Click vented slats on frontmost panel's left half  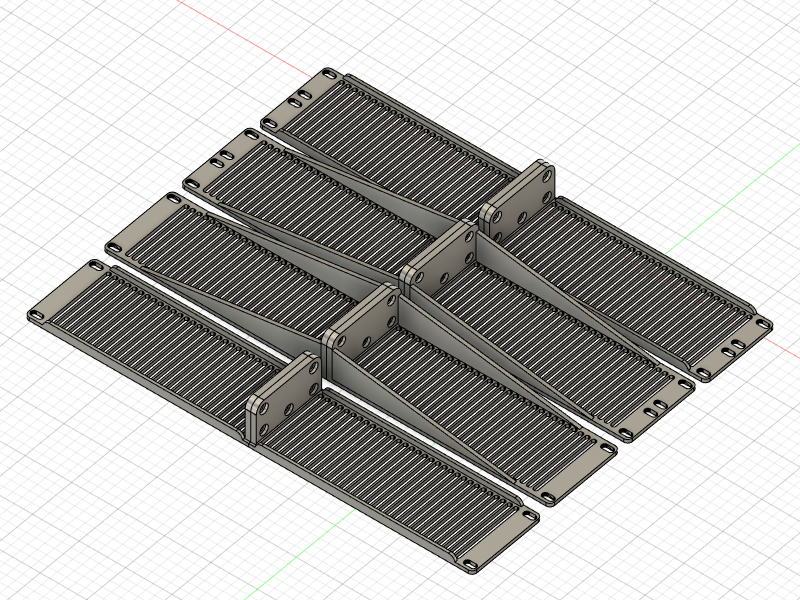(160, 330)
